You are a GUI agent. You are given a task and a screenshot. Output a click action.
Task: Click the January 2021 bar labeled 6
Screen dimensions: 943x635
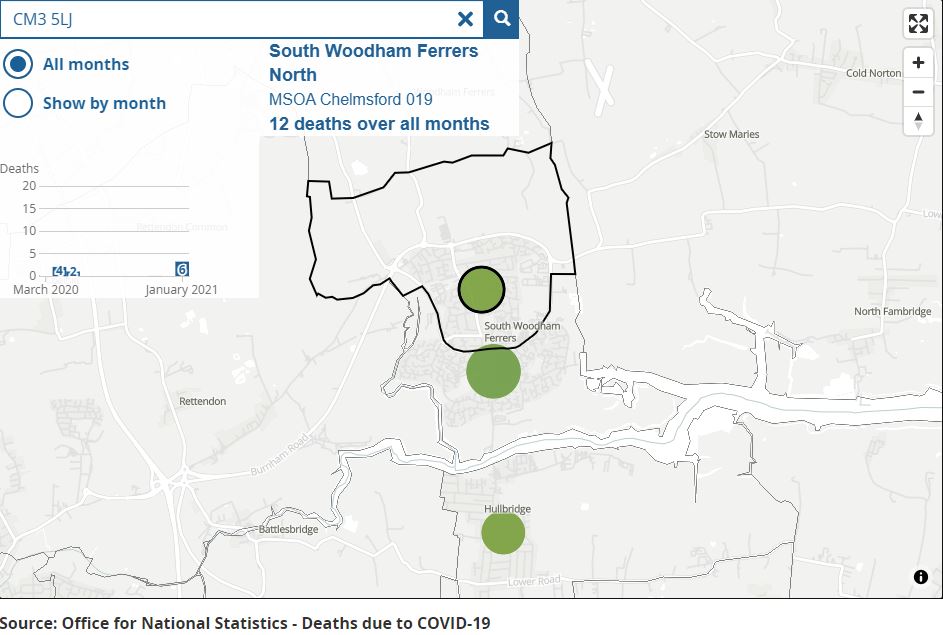pos(182,269)
